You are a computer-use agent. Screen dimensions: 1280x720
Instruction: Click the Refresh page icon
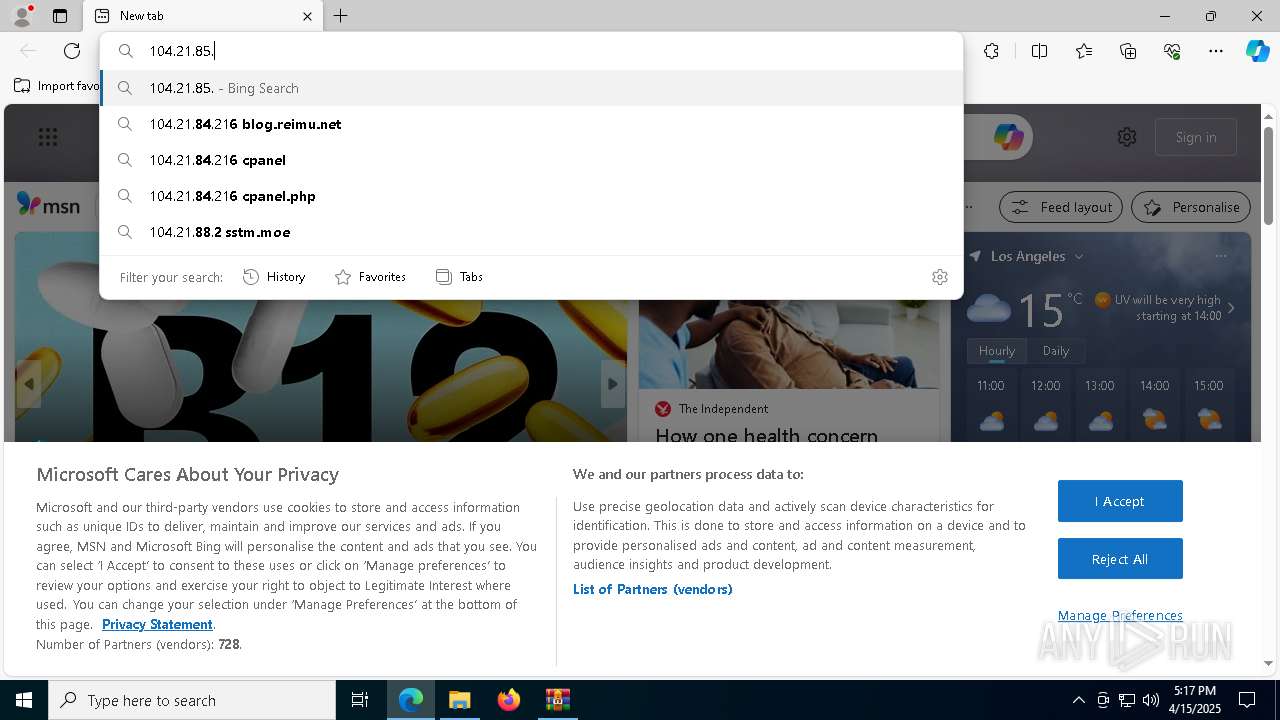coord(72,51)
